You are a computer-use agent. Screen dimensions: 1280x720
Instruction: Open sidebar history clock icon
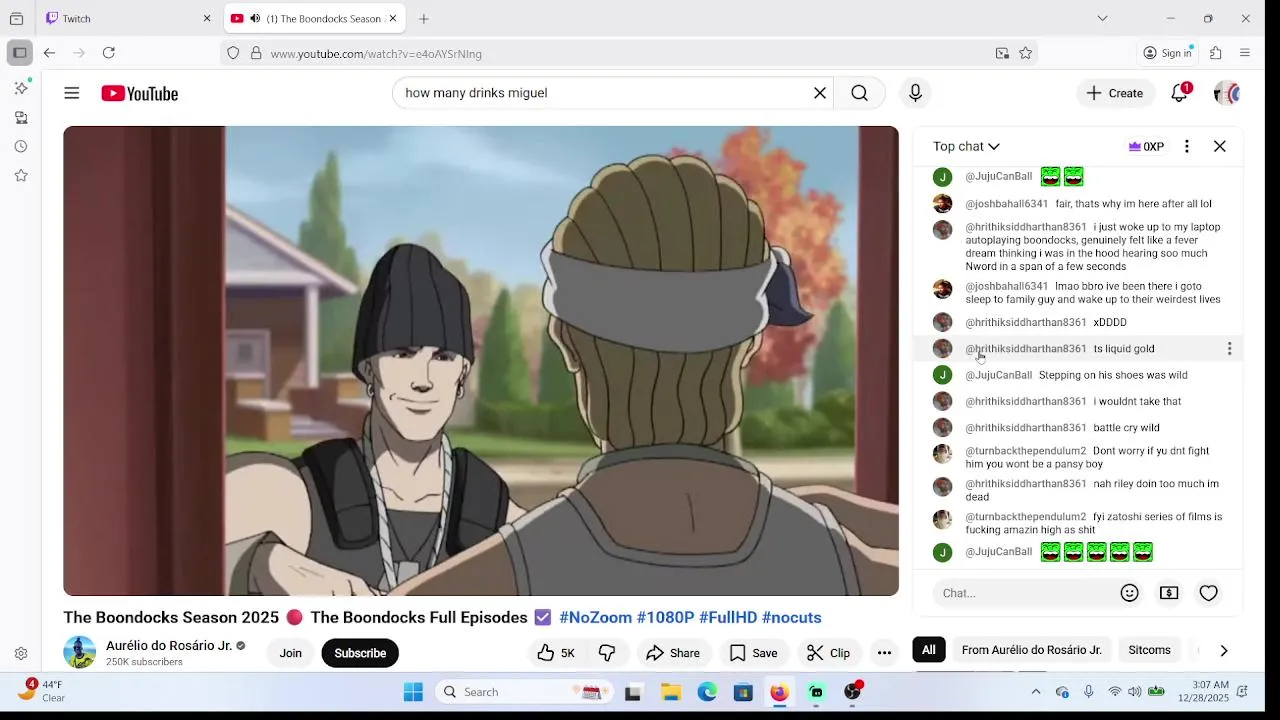(21, 146)
